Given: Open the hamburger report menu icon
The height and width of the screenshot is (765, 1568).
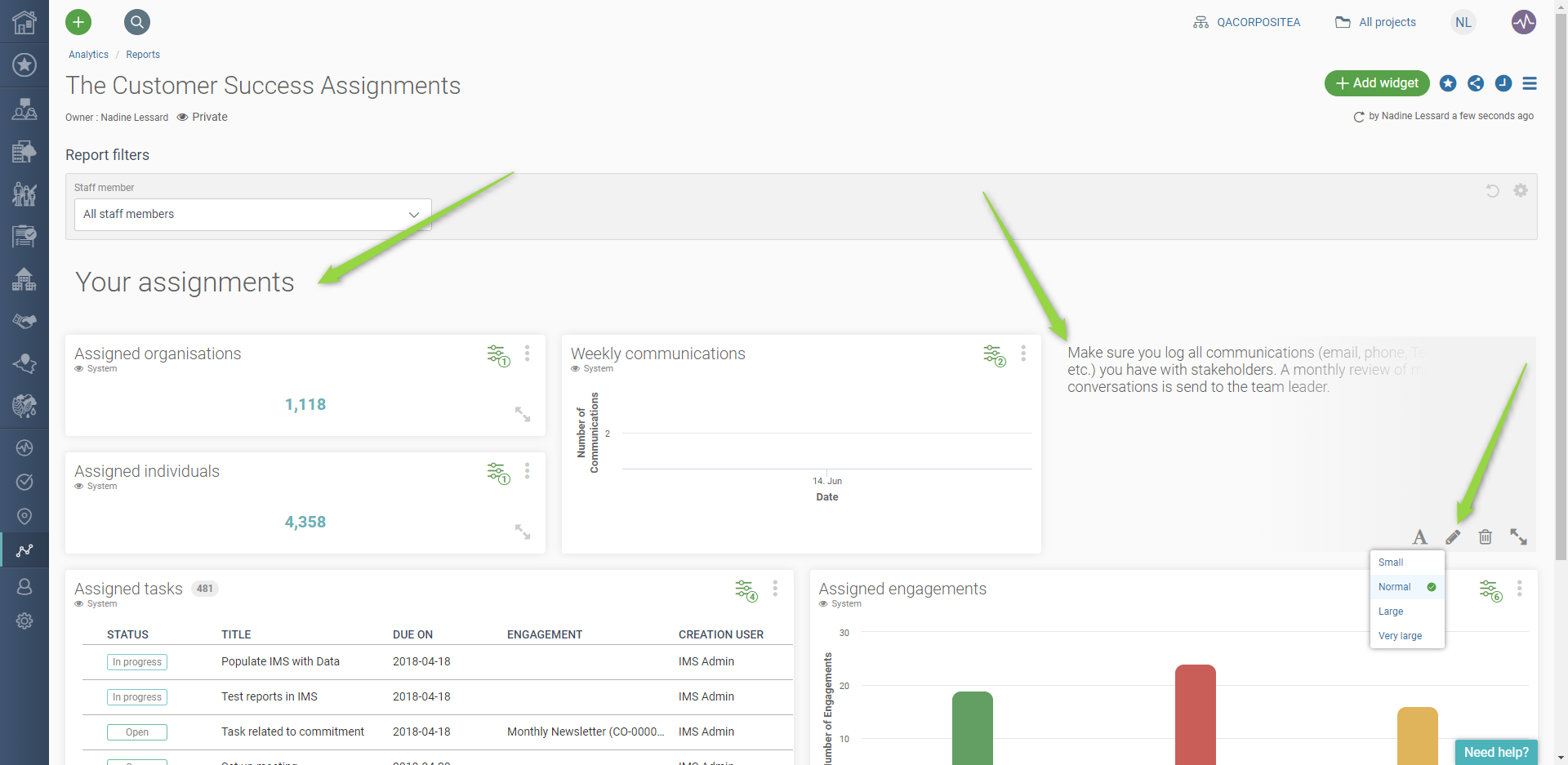Looking at the screenshot, I should pyautogui.click(x=1530, y=83).
